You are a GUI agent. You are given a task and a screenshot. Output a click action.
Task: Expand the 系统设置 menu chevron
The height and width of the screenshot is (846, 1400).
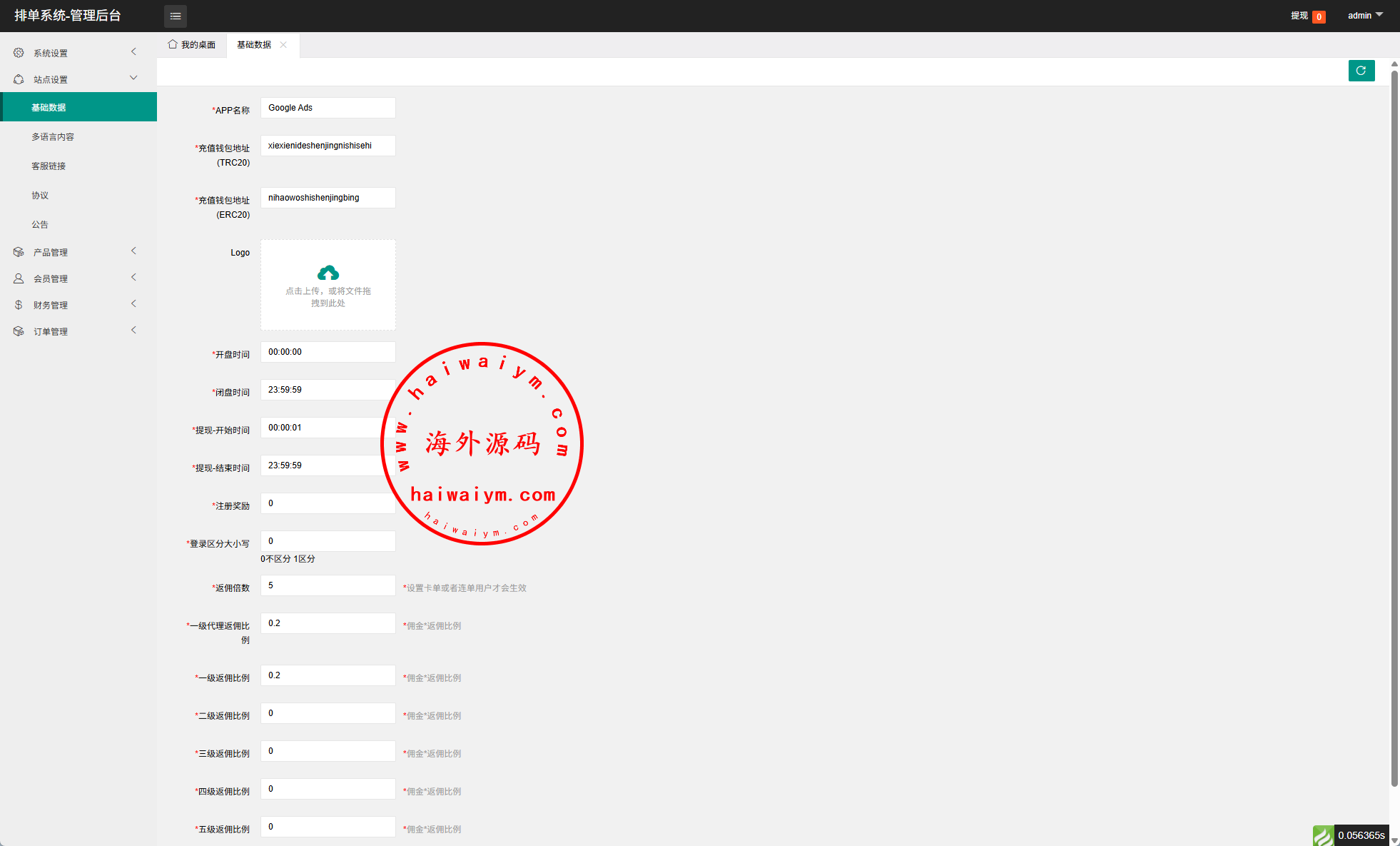tap(133, 51)
